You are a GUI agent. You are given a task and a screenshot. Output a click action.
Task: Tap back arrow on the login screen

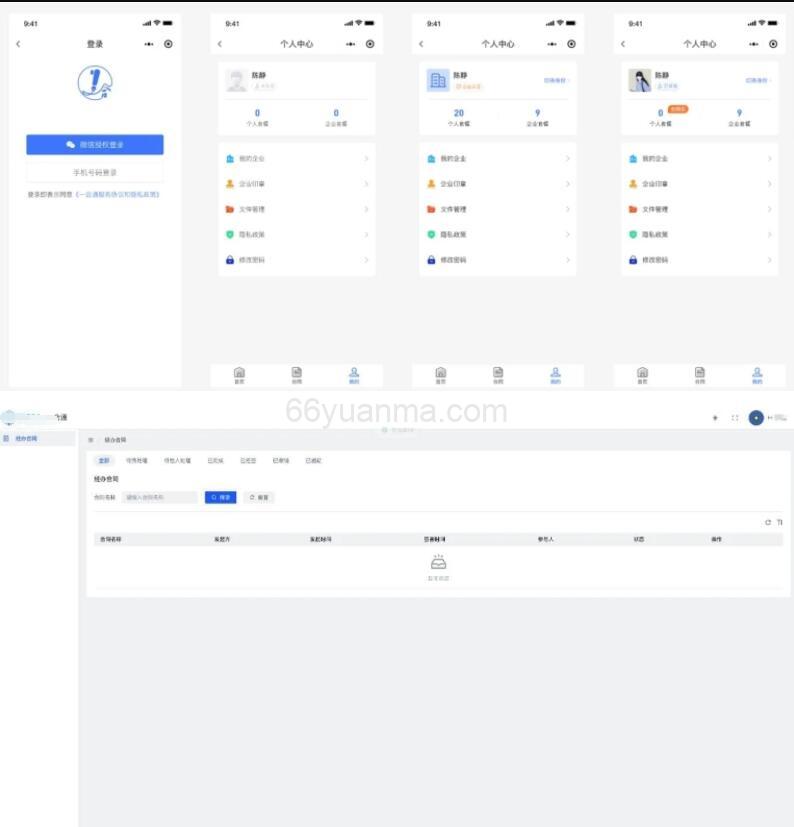click(x=18, y=44)
